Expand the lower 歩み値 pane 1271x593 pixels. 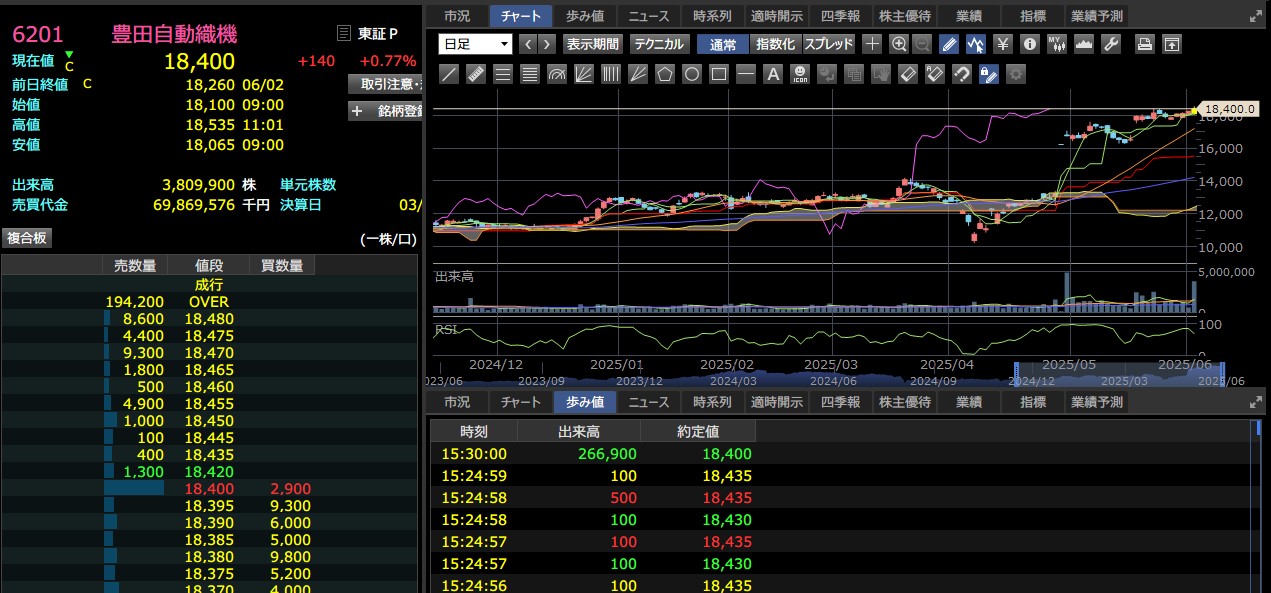[x=1256, y=402]
